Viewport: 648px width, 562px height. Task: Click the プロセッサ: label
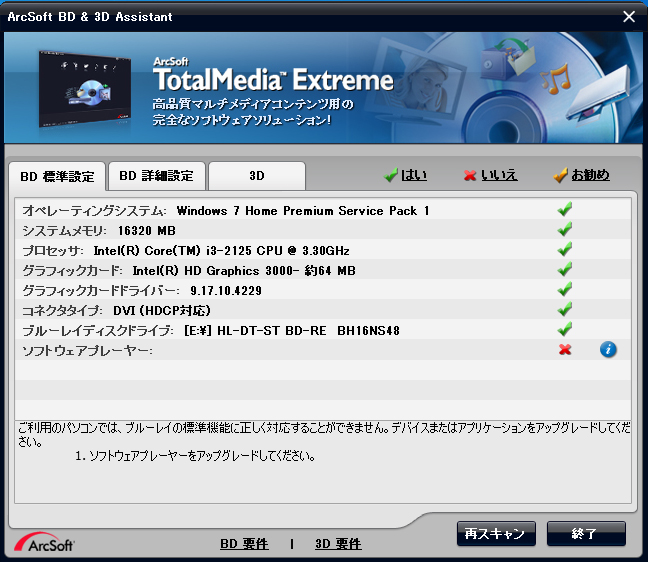pos(53,251)
